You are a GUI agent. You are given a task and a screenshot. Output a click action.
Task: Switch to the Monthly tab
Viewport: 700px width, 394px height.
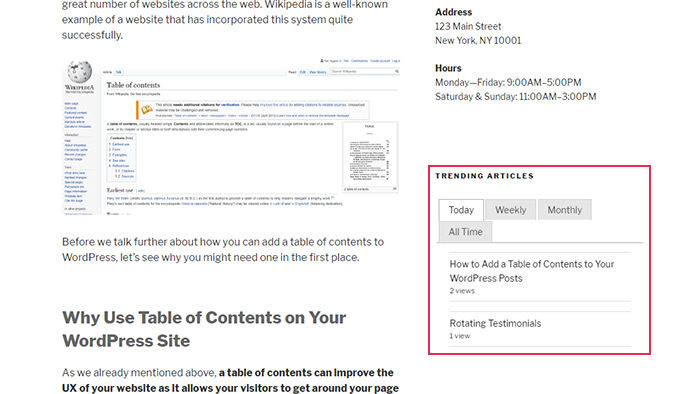click(565, 210)
